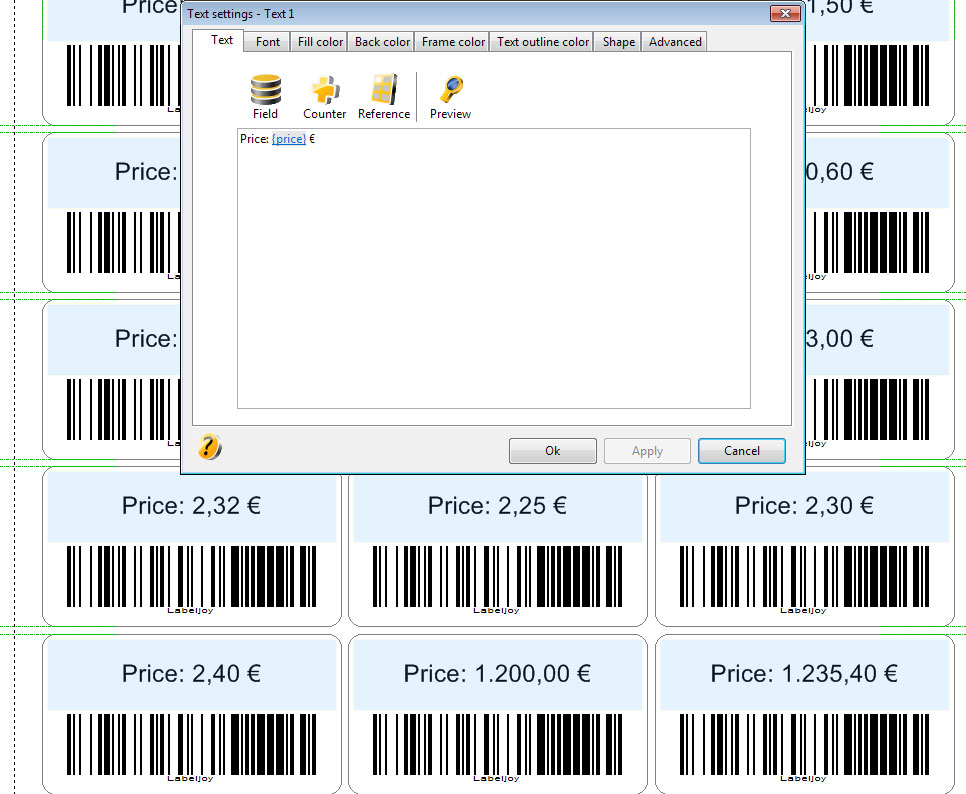Select the 'Price: 2,30 €' label text
This screenshot has height=794, width=966.
click(x=804, y=506)
